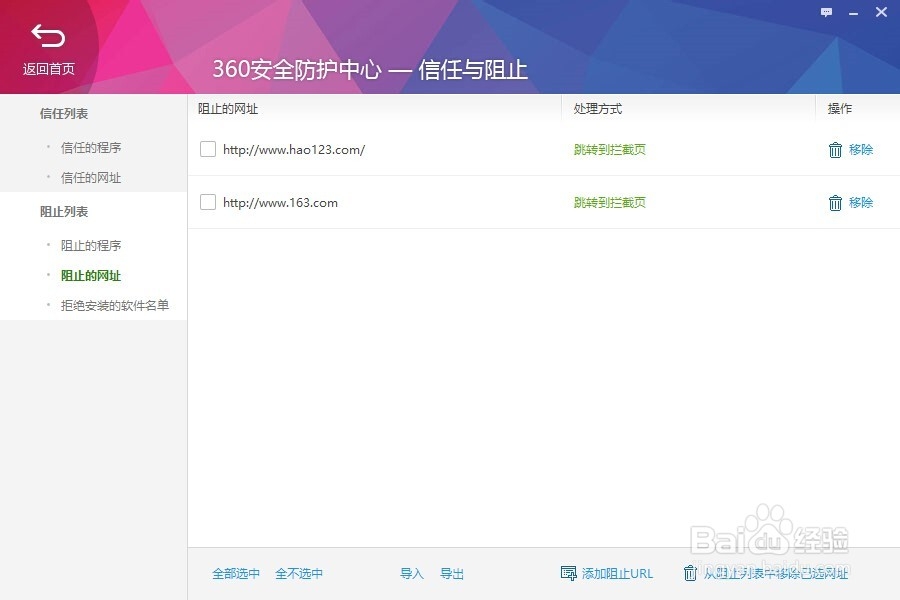The image size is (900, 600).
Task: Open 跳转到拦截页 setting for hao123.com
Action: pos(610,149)
